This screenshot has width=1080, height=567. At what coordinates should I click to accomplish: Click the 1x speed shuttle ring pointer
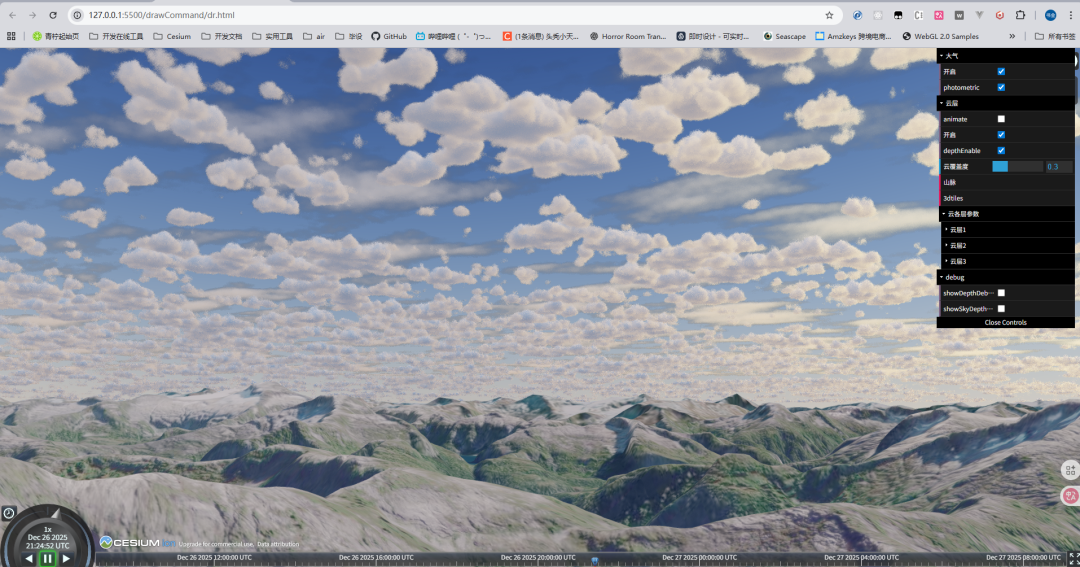[x=55, y=515]
